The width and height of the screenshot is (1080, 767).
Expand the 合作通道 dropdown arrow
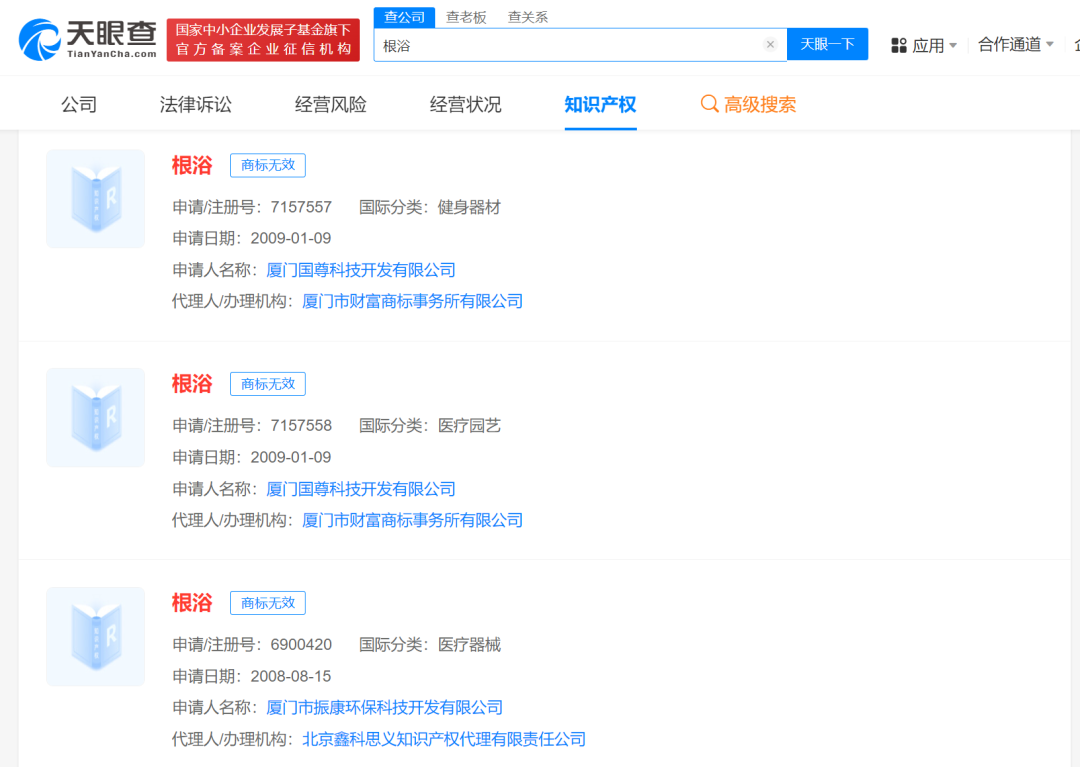pyautogui.click(x=1050, y=45)
